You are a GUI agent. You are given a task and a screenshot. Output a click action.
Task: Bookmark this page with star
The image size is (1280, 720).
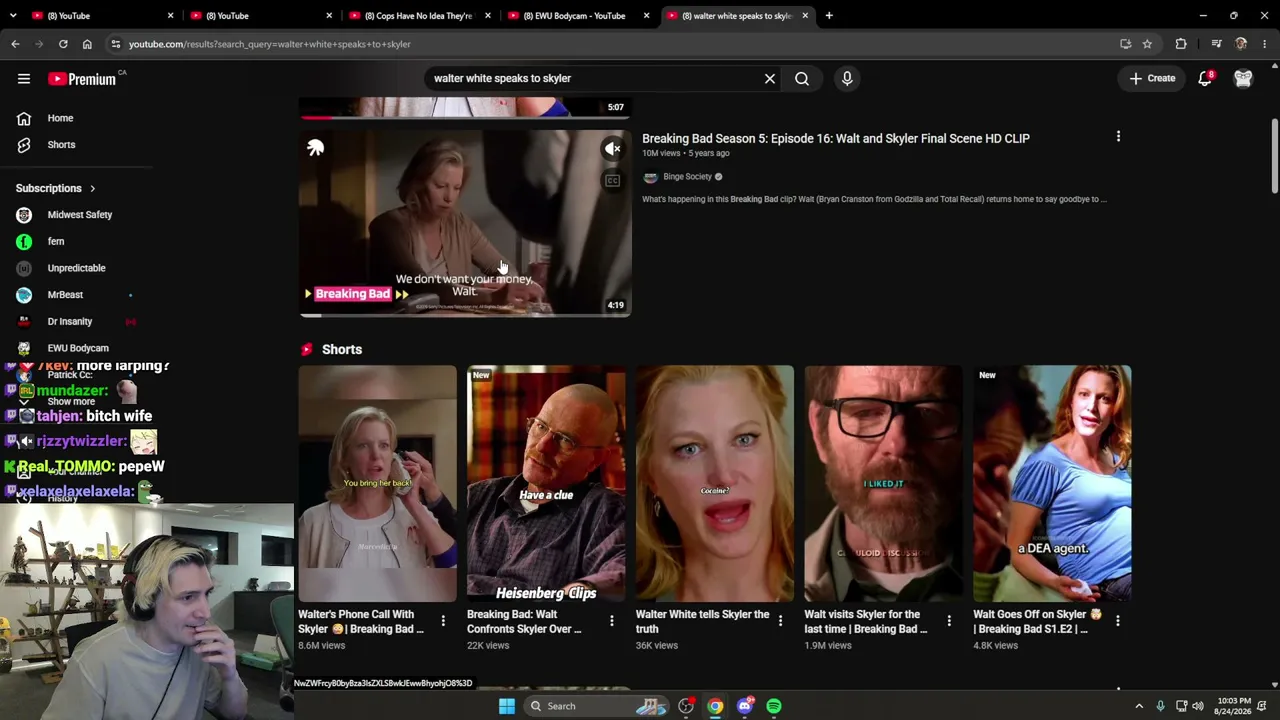(1147, 44)
